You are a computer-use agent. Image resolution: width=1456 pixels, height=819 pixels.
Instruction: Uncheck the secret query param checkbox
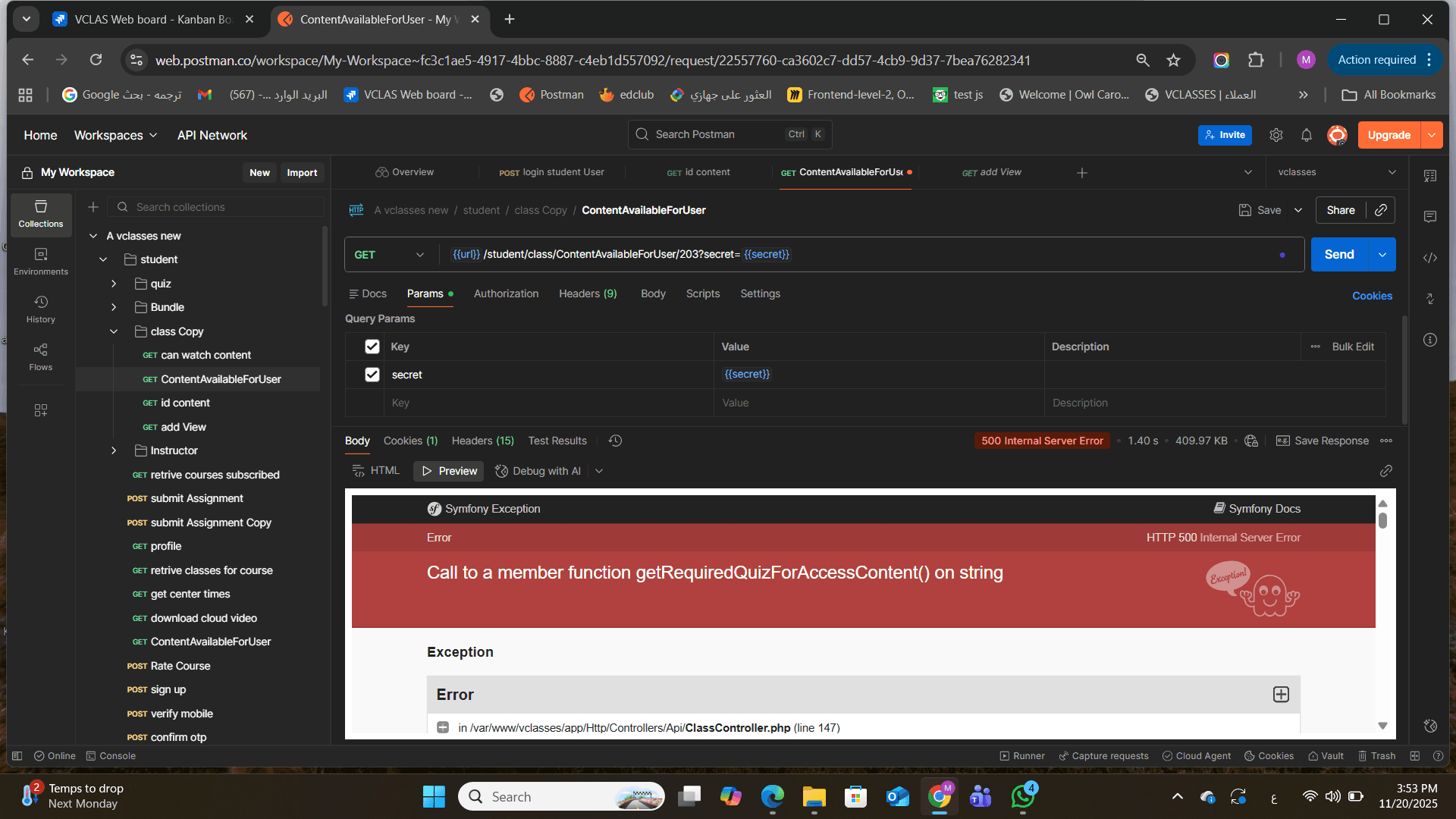tap(372, 375)
